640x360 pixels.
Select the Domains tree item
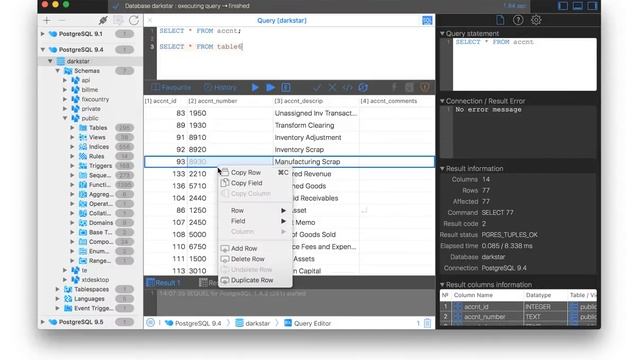click(x=101, y=222)
